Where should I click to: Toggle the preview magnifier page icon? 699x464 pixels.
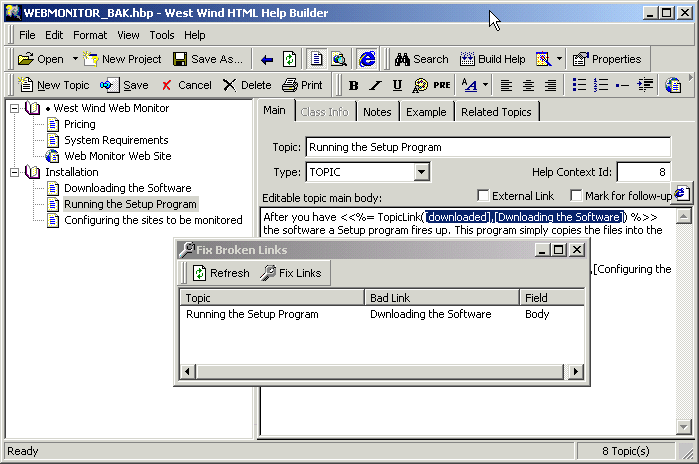[339, 59]
